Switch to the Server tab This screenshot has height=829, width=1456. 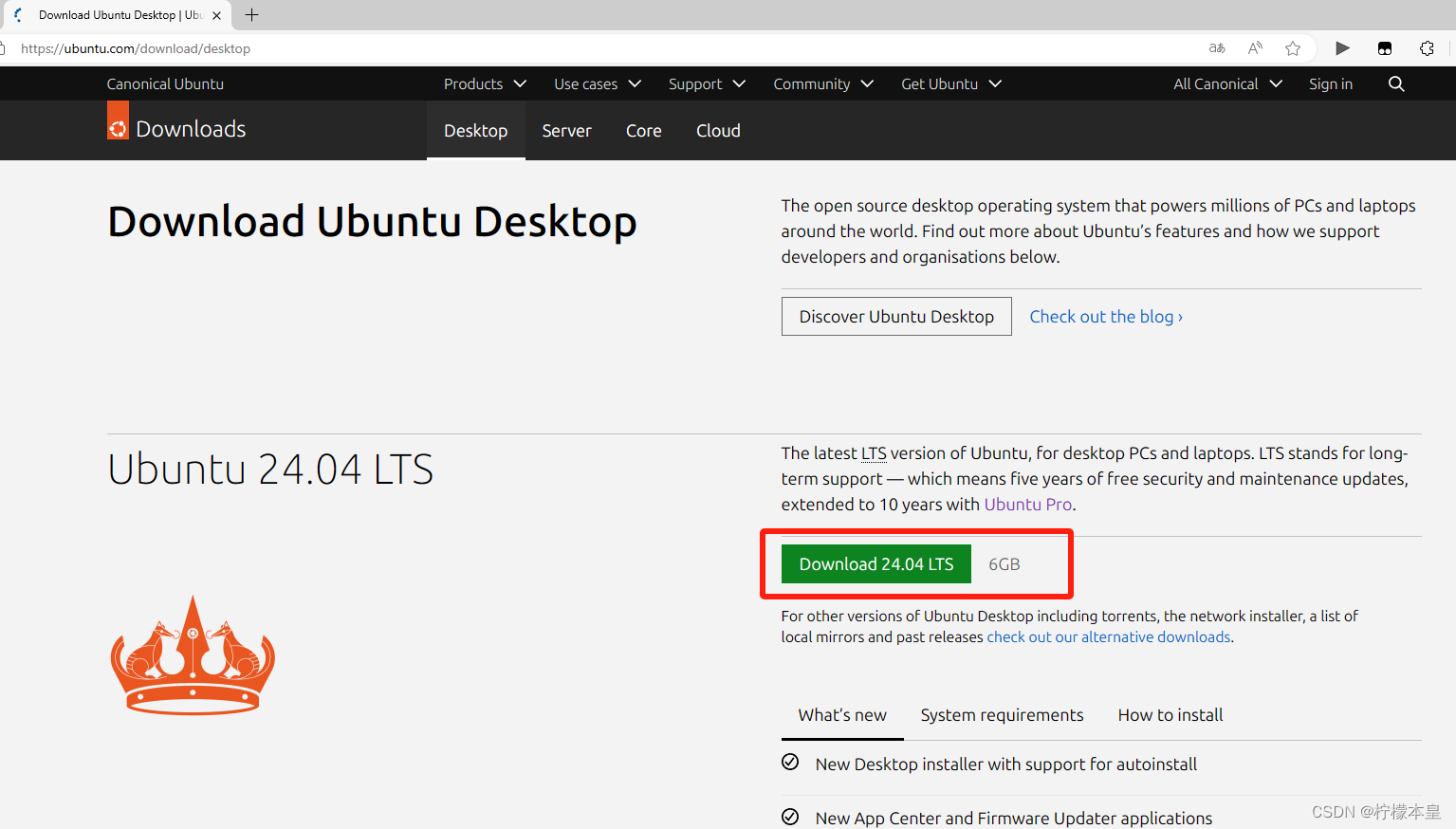(x=566, y=131)
